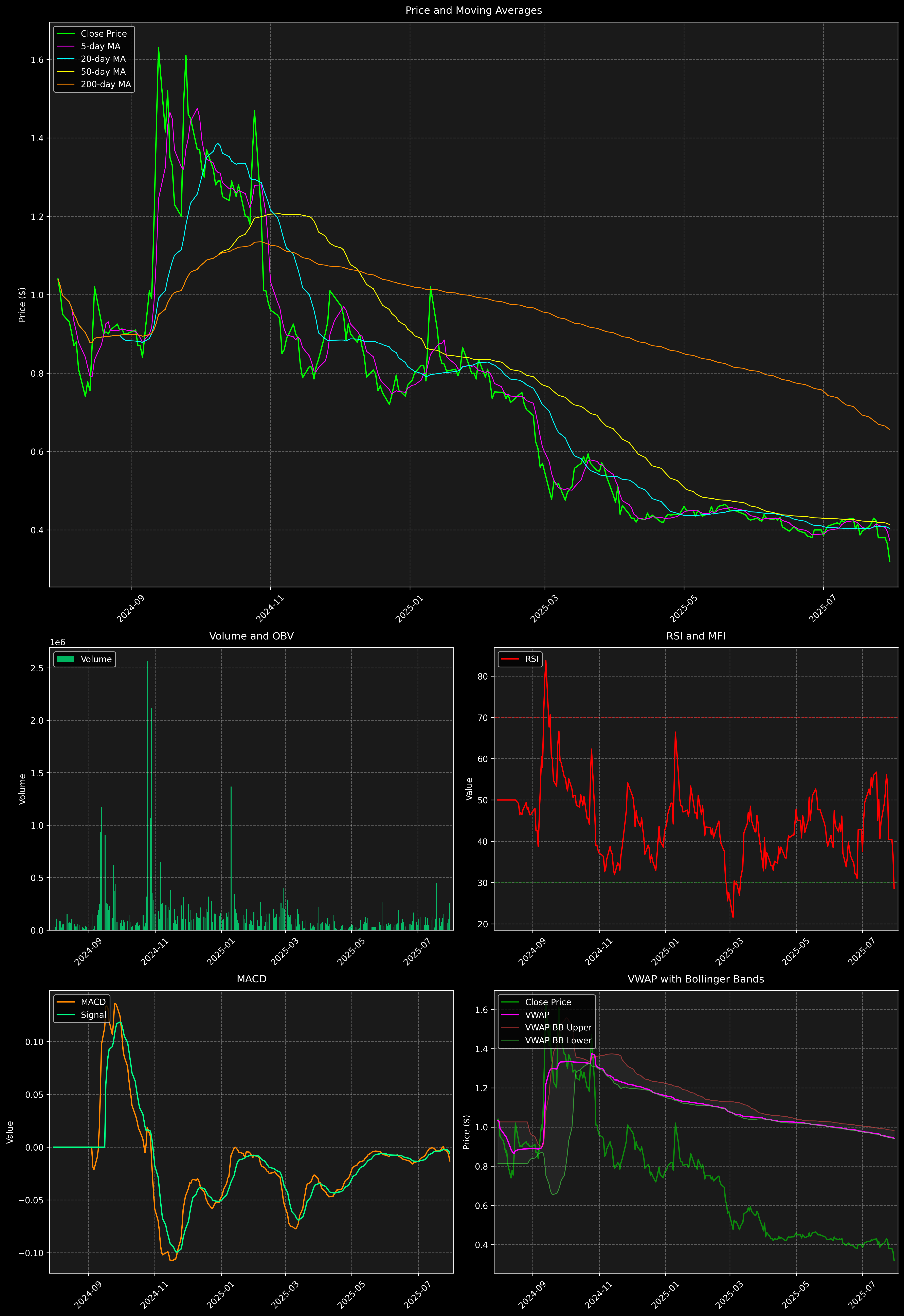Click the 'Price ($)' axis label of the VWAP chart

point(467,1132)
